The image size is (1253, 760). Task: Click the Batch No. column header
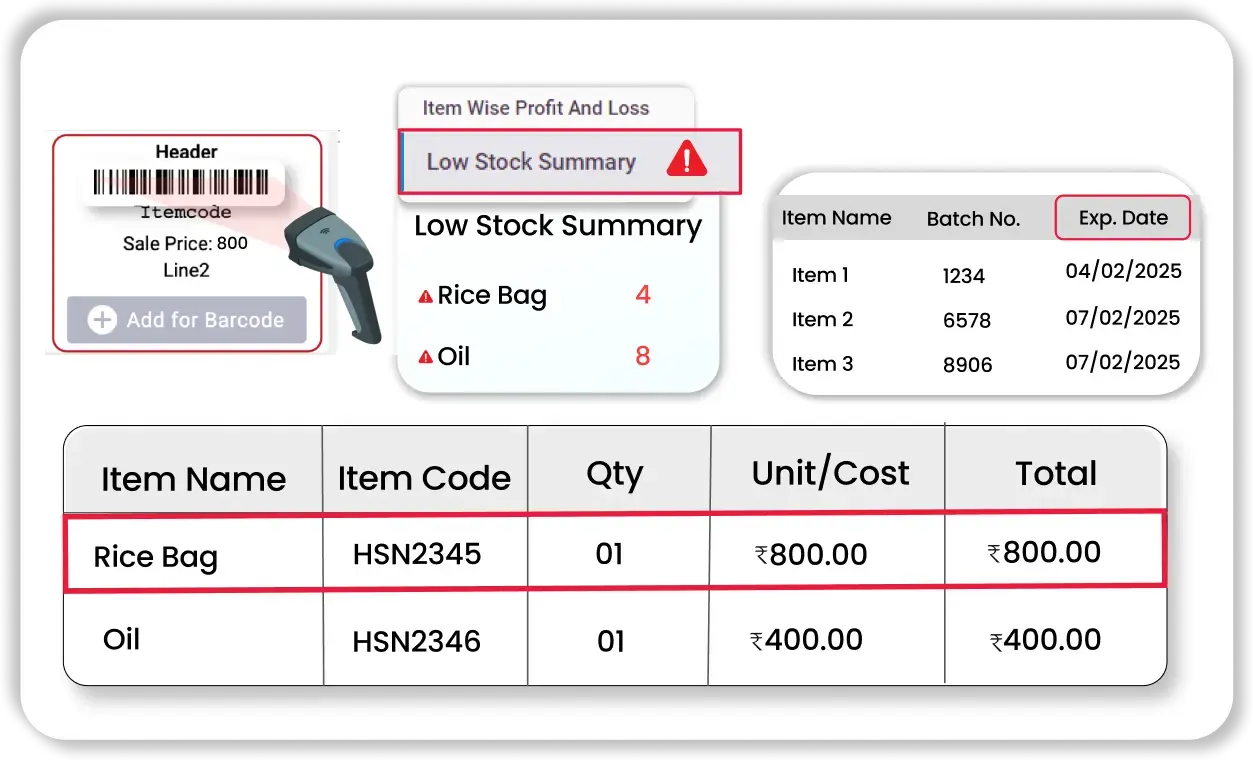[x=973, y=219]
